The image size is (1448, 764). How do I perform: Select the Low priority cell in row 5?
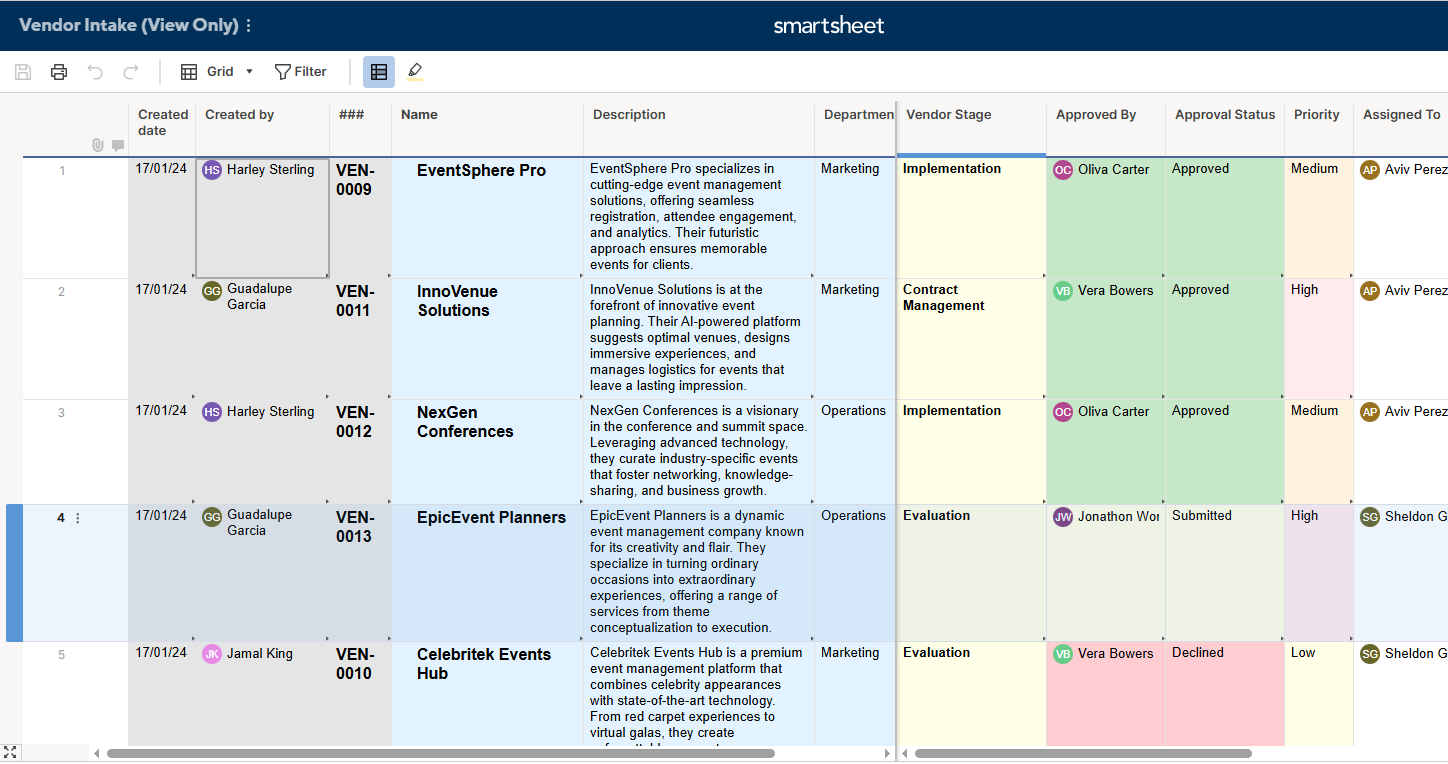[x=1319, y=694]
